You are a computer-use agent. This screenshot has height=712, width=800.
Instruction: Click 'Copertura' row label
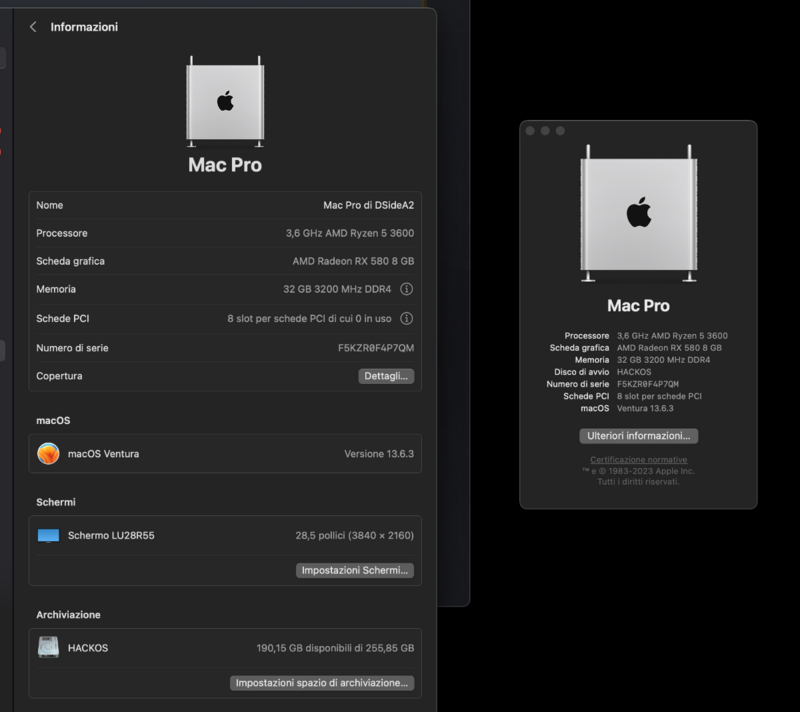click(x=59, y=376)
